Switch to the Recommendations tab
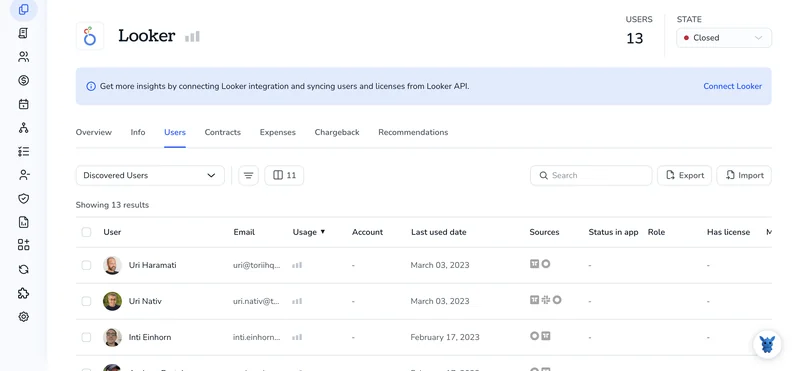Image resolution: width=800 pixels, height=371 pixels. tap(413, 132)
